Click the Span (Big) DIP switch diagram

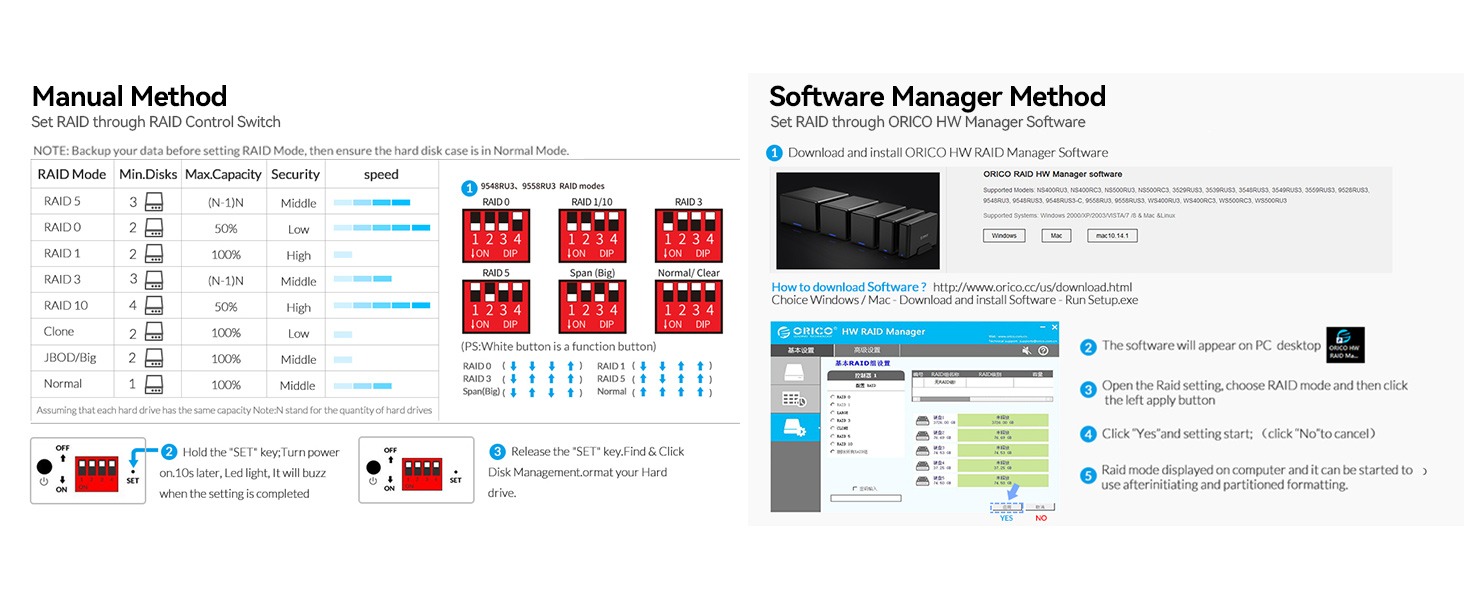pyautogui.click(x=594, y=306)
